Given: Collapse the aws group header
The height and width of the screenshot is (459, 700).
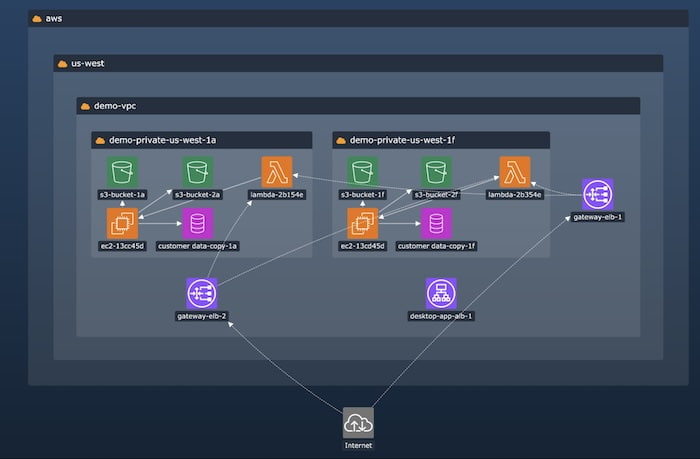Looking at the screenshot, I should click(358, 19).
